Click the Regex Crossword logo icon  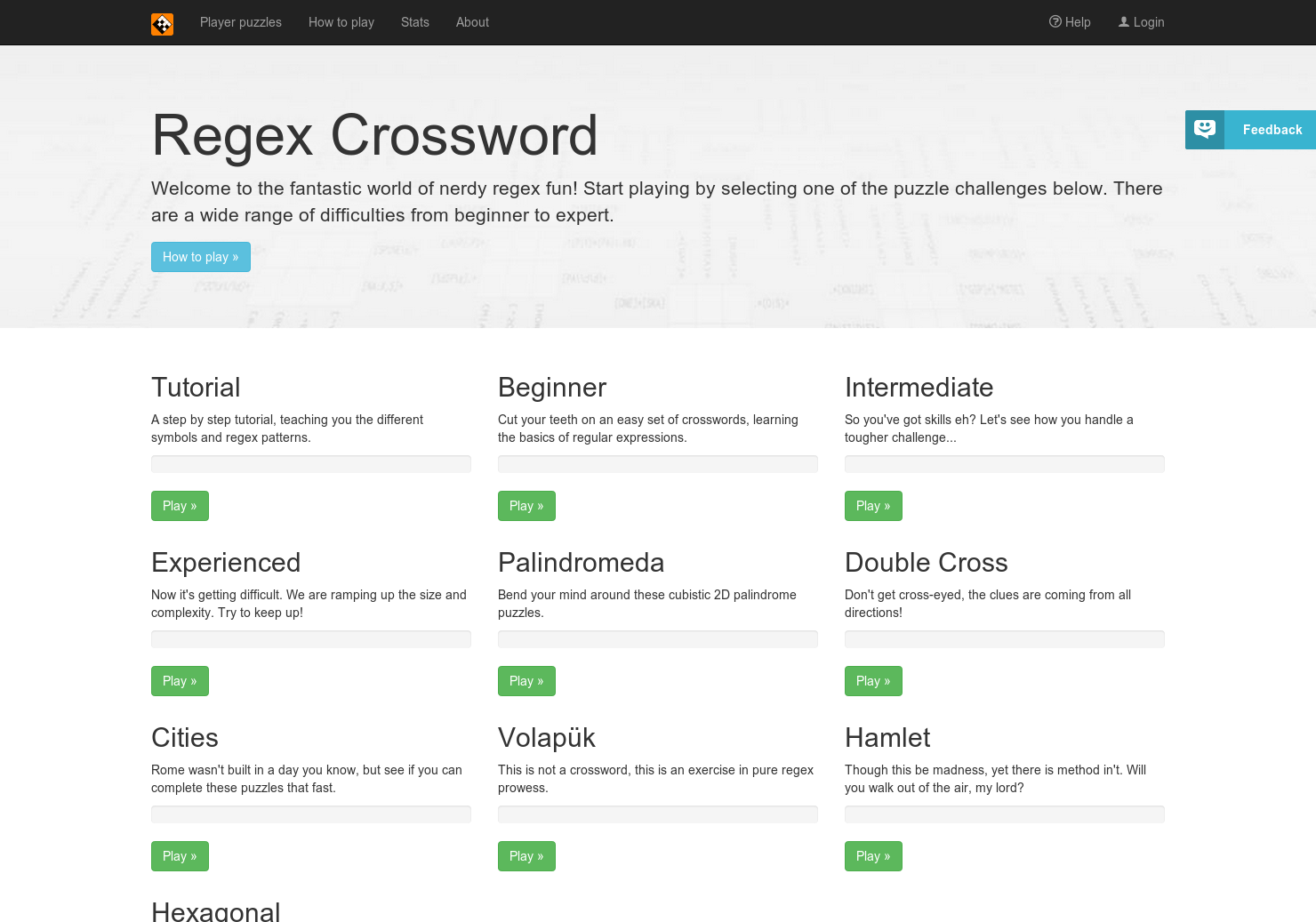tap(162, 24)
